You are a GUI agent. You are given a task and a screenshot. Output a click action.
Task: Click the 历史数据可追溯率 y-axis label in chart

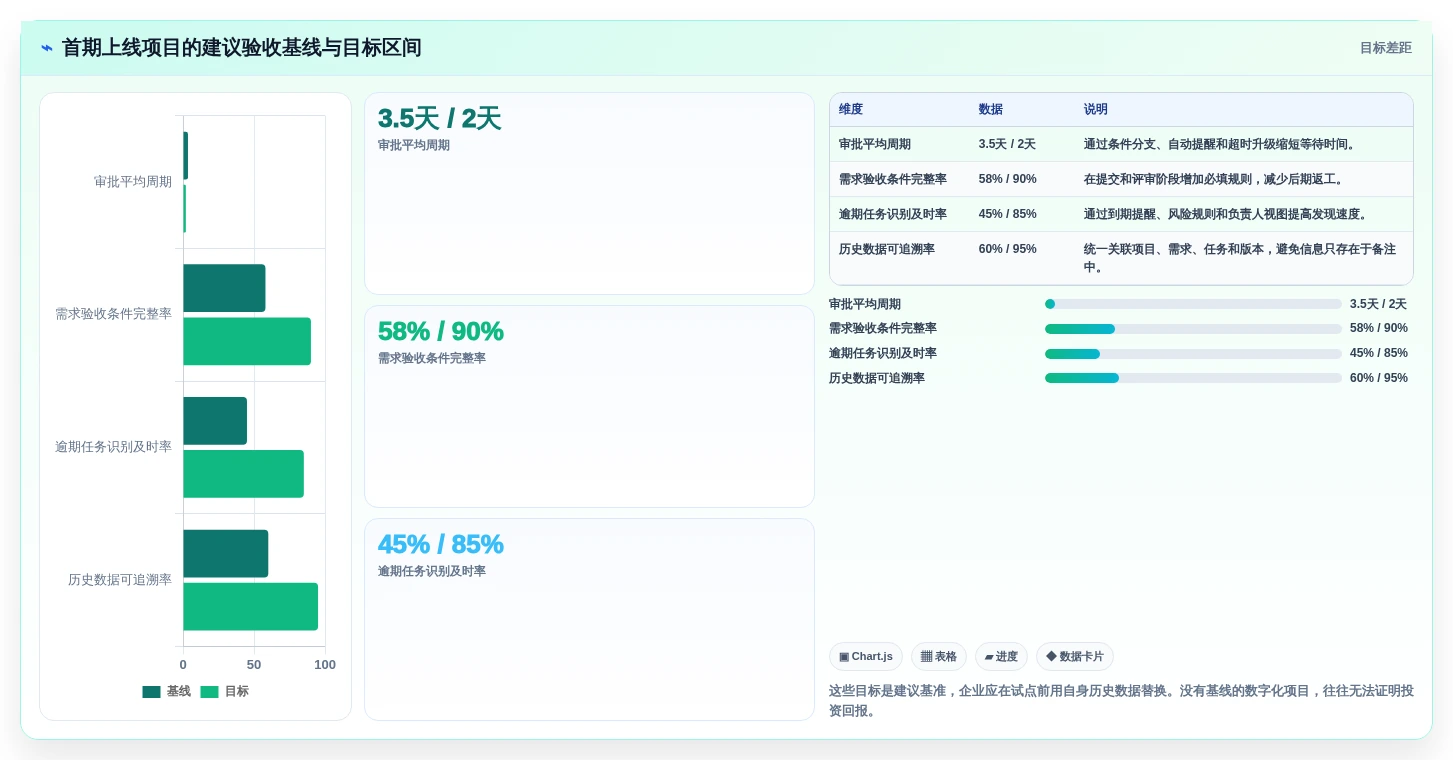point(120,580)
